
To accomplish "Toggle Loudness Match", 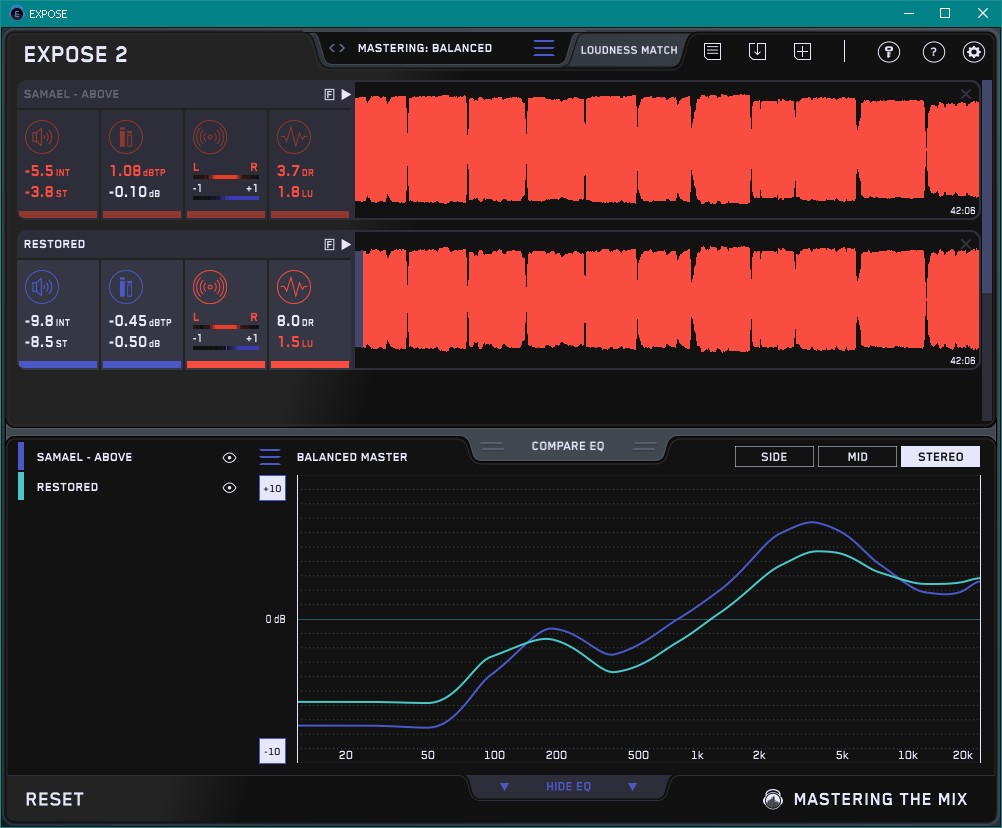I will (x=628, y=49).
